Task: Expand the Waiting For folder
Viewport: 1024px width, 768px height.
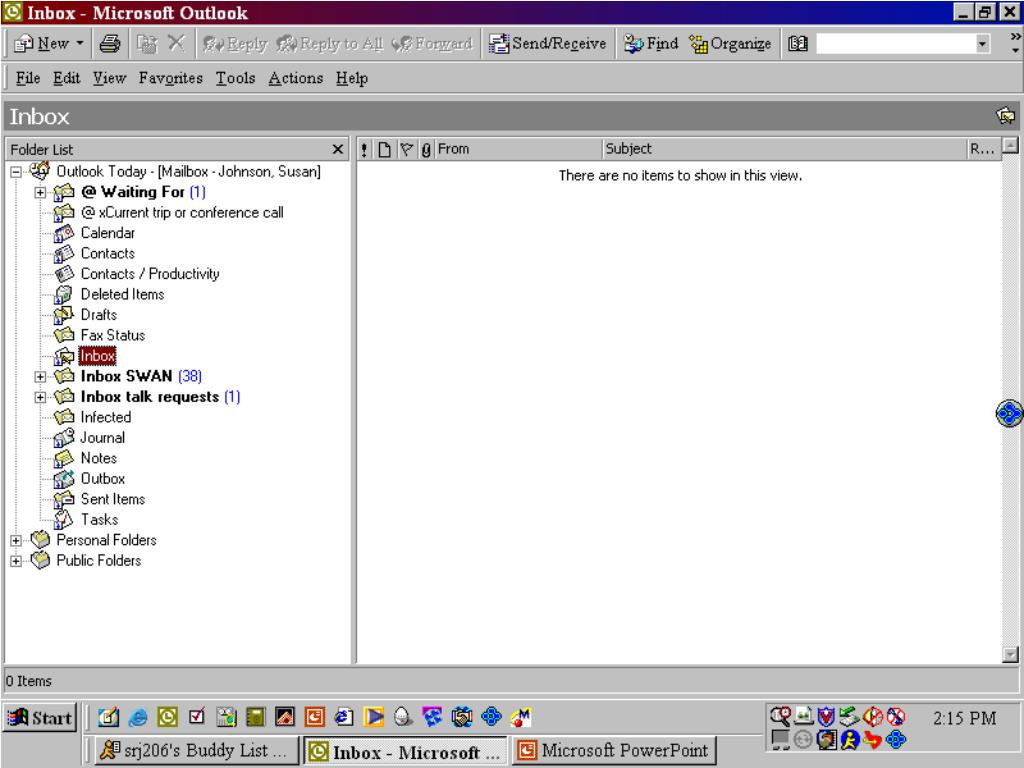Action: coord(40,193)
